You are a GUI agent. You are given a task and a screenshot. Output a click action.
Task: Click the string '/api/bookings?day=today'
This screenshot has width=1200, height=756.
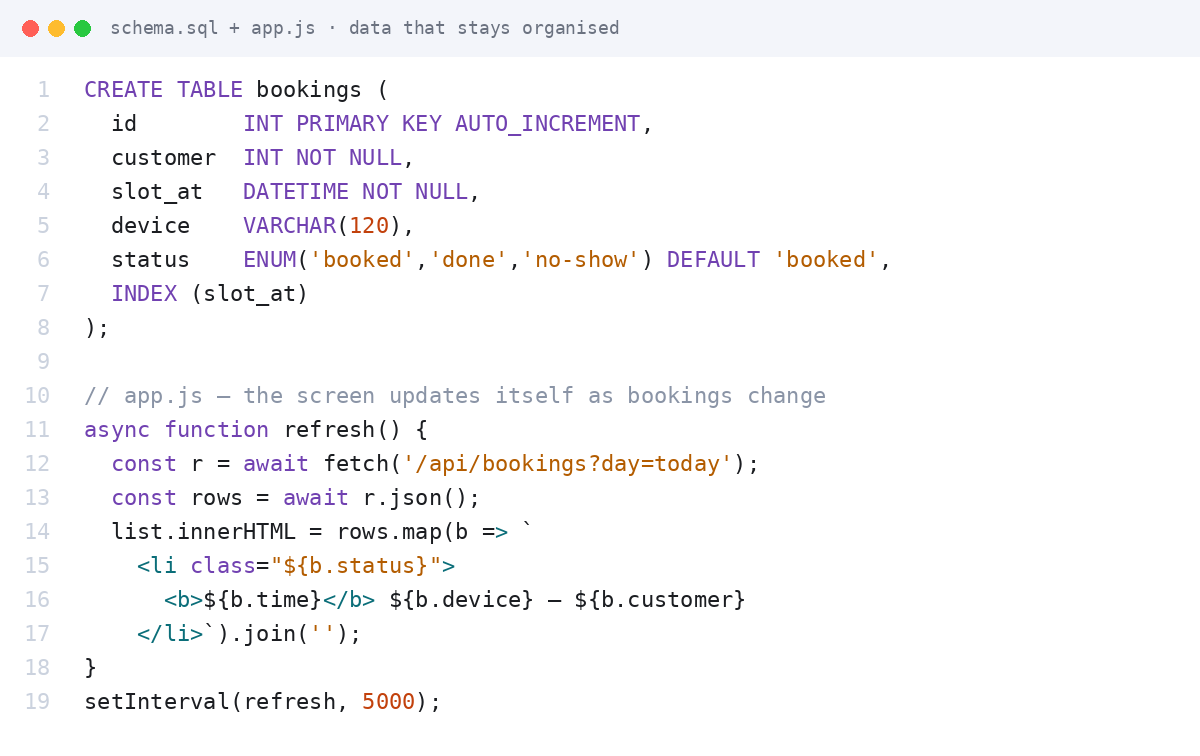(x=567, y=464)
